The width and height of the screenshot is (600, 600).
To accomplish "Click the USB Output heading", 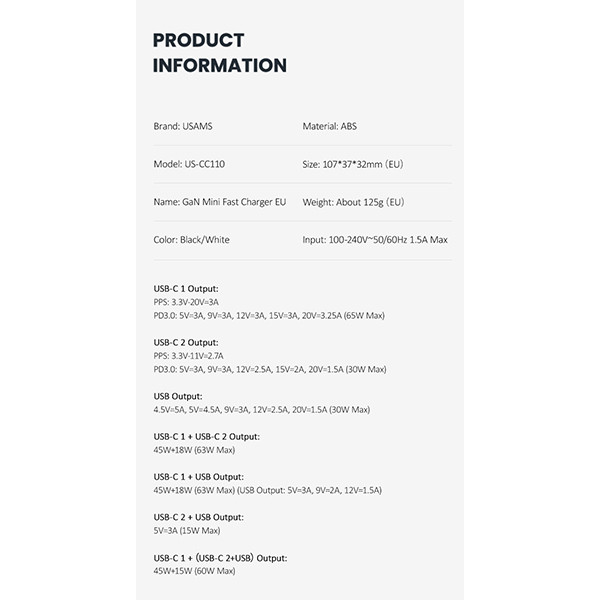I will point(176,396).
